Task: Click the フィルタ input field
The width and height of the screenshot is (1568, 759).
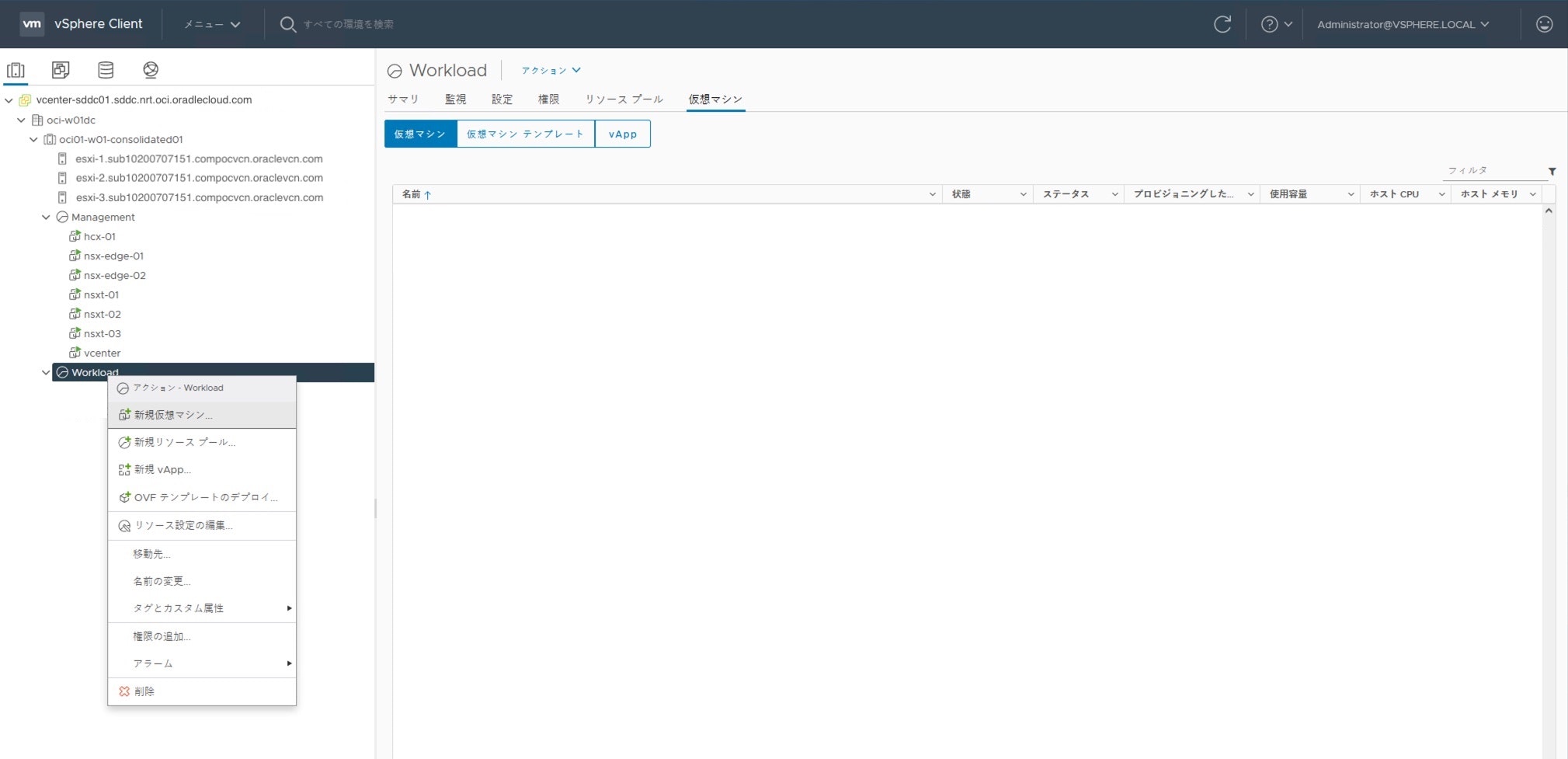Action: click(1494, 171)
